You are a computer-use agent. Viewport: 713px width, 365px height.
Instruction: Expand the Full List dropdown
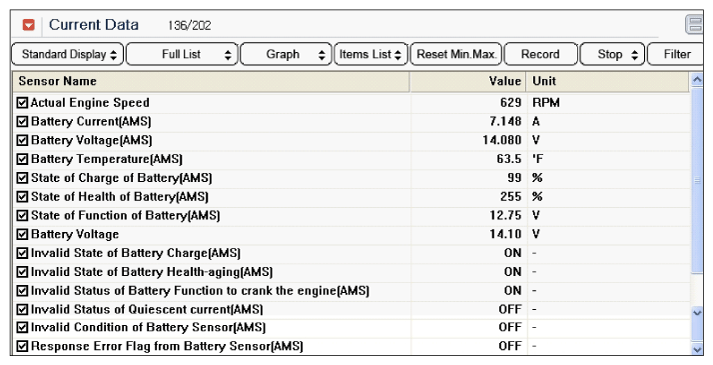click(x=182, y=55)
